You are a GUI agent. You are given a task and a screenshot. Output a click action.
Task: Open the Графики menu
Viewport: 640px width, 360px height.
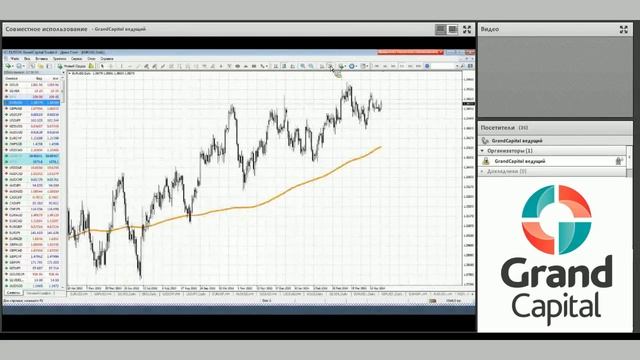60,59
